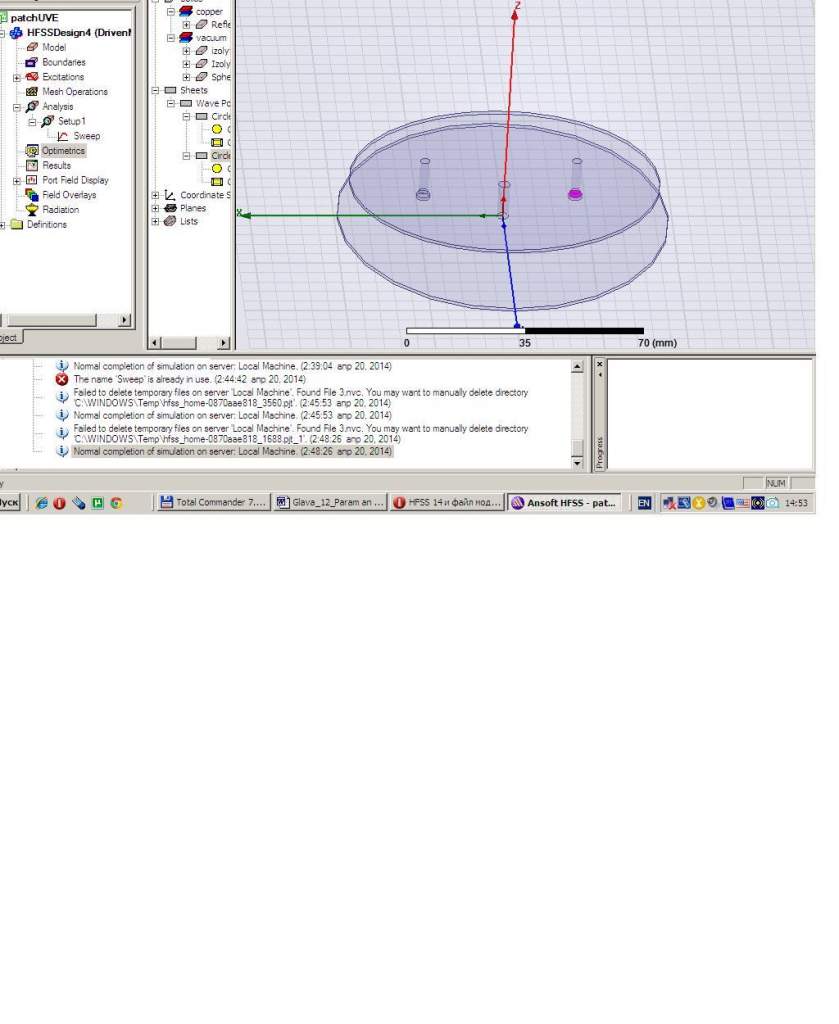Expand the Planes node
The image size is (839, 1024).
(155, 208)
